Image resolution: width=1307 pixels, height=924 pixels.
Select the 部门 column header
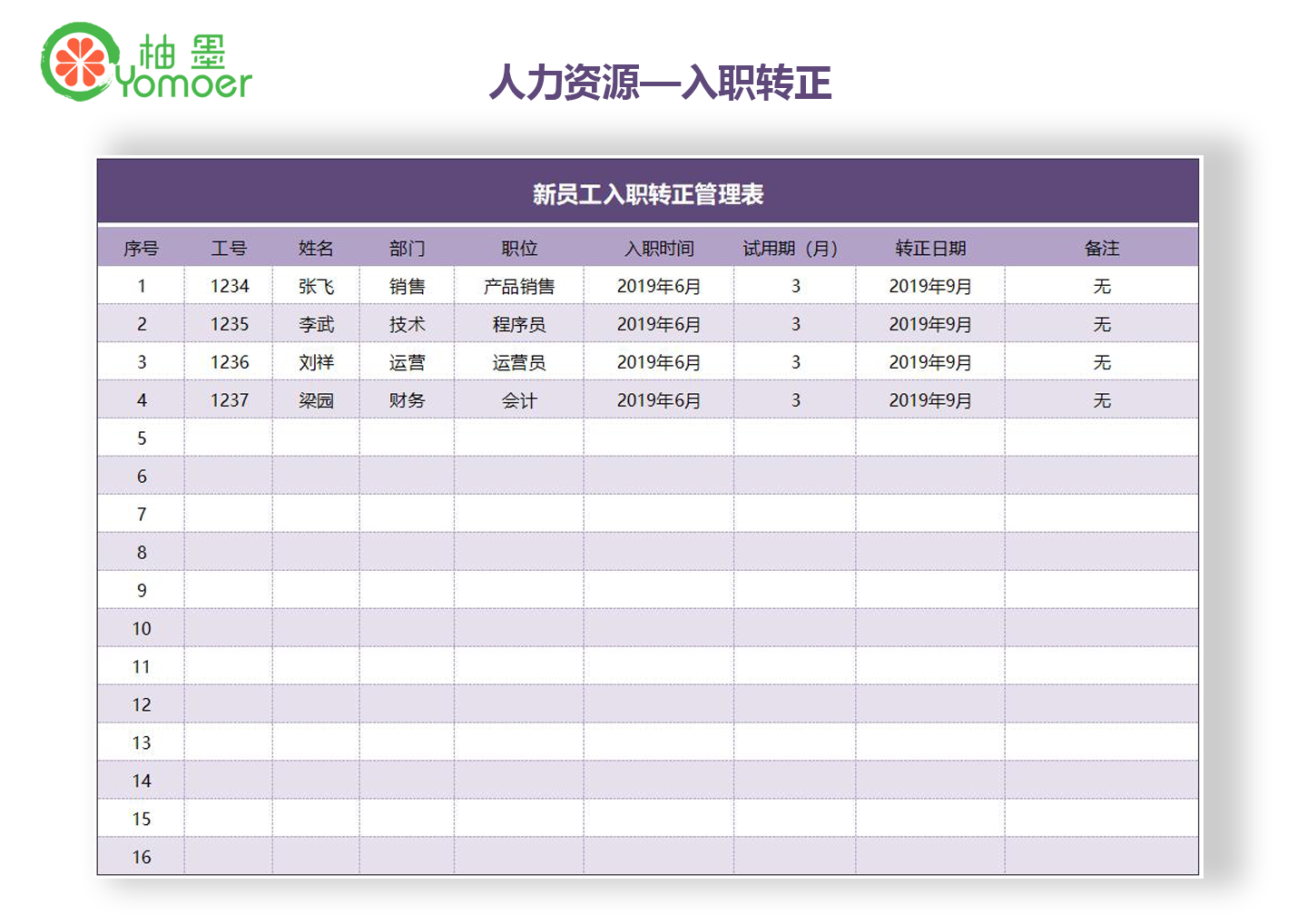[x=407, y=248]
